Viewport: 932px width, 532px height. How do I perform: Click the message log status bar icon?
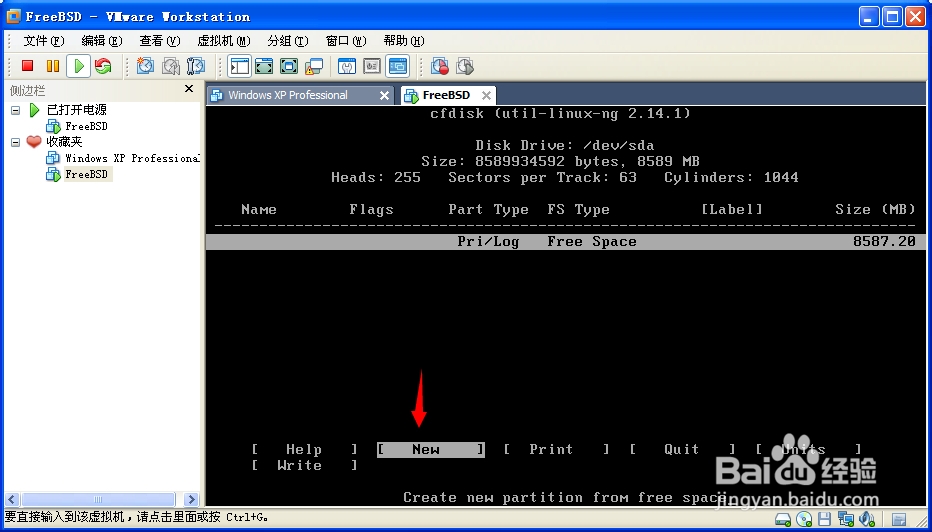(899, 520)
